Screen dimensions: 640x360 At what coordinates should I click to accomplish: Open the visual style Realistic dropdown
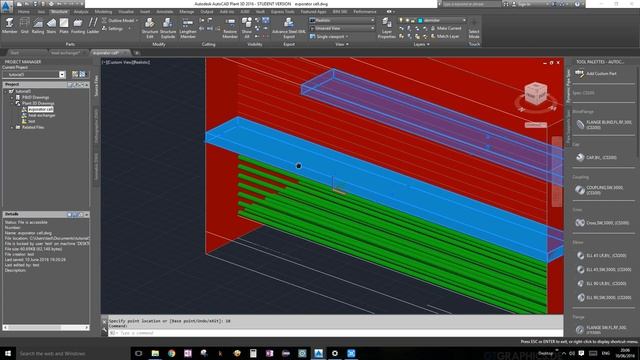pyautogui.click(x=342, y=20)
